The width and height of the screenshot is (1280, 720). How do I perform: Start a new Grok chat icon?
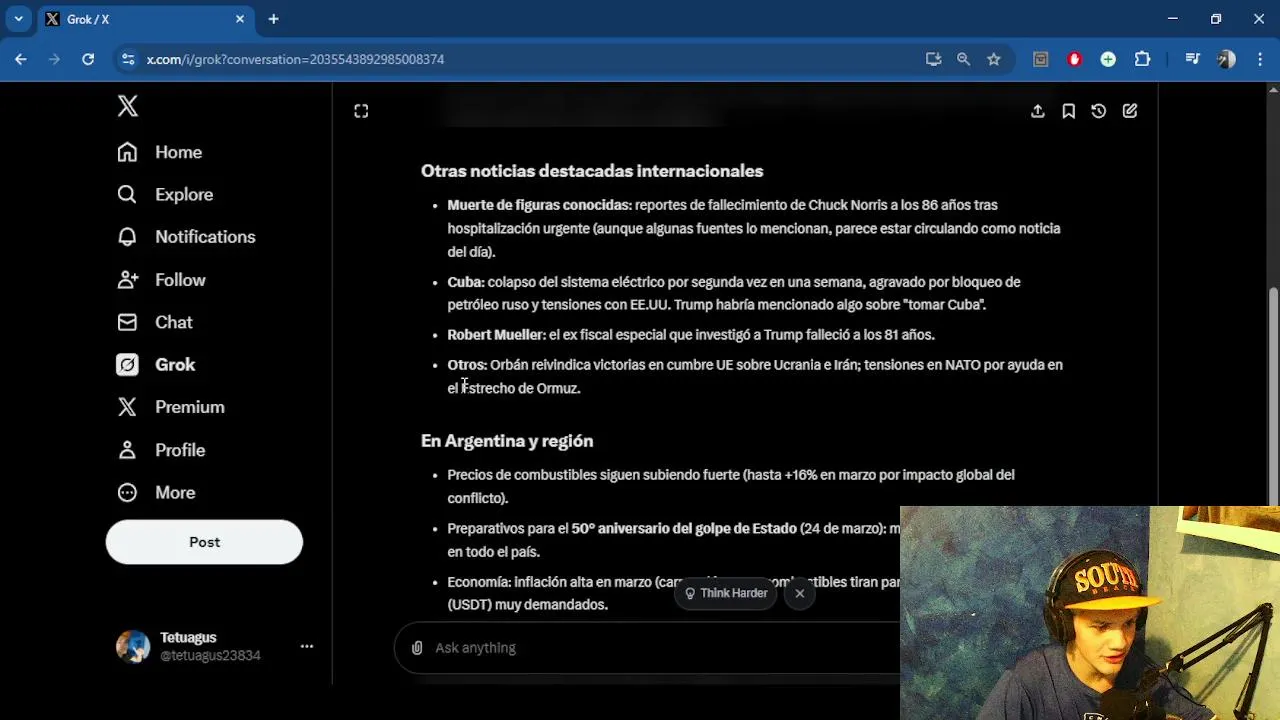(1130, 111)
